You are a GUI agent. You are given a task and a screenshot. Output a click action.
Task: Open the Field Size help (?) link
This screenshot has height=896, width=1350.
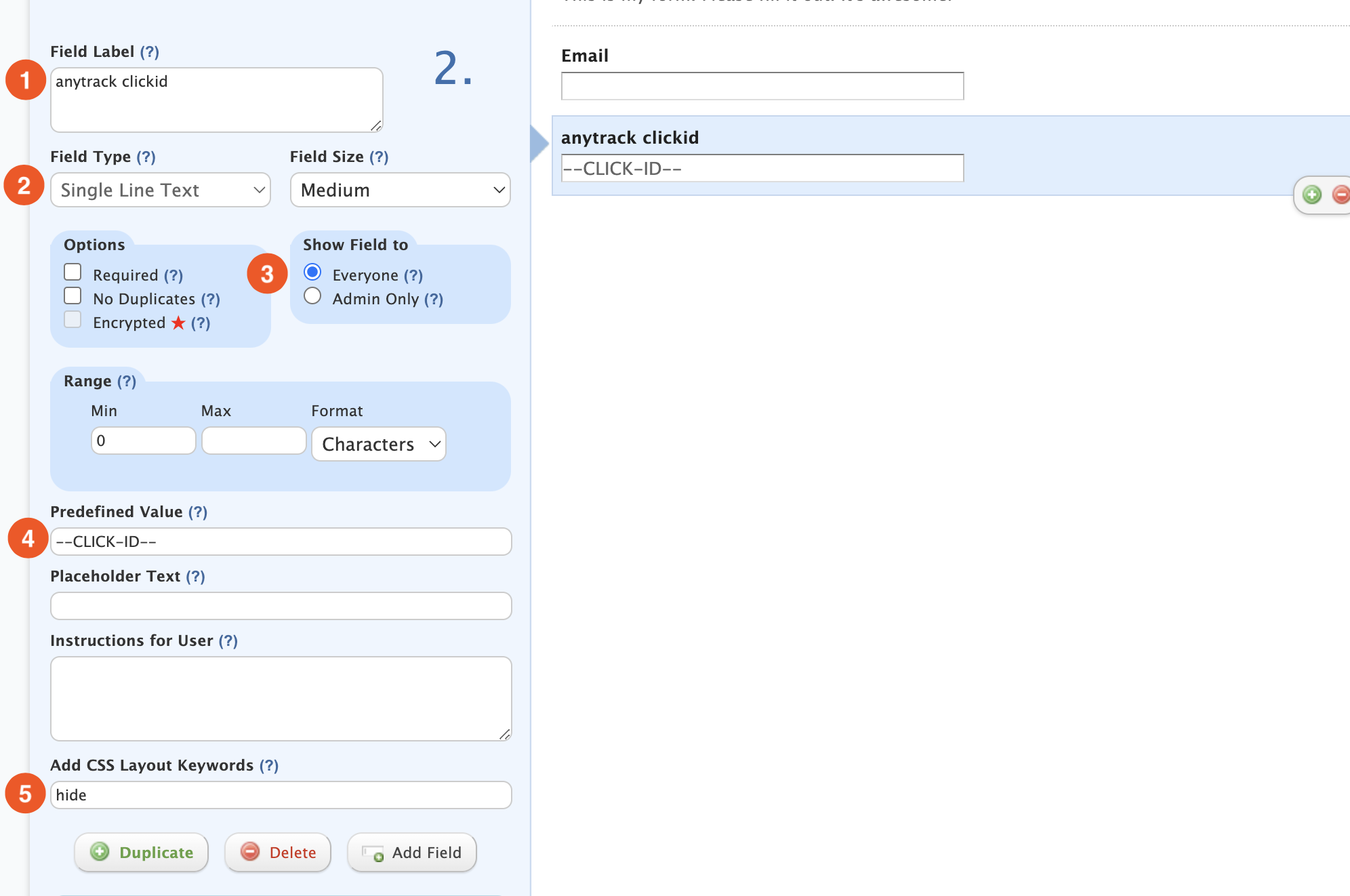point(379,157)
